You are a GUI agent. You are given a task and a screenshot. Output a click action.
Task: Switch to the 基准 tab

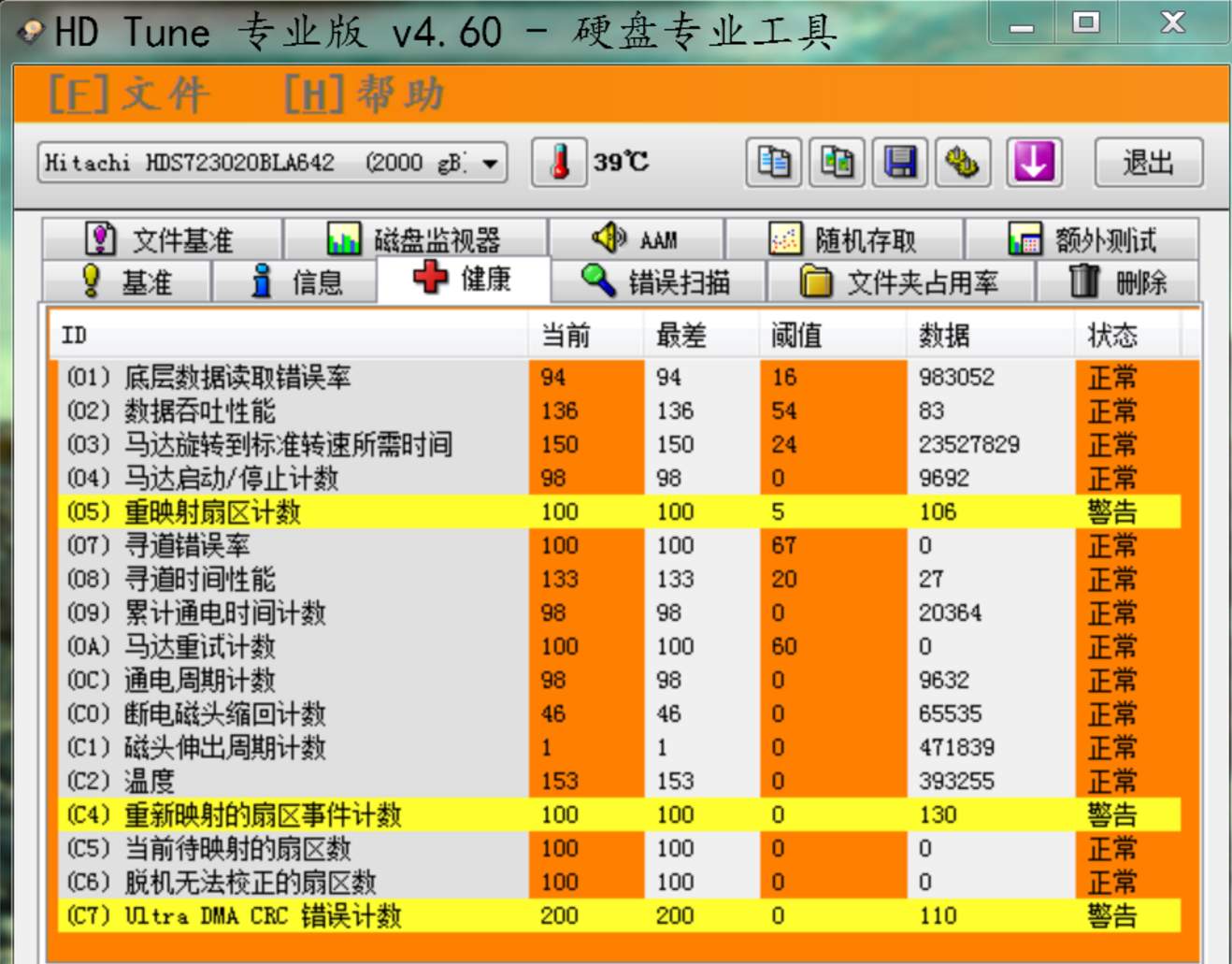126,281
